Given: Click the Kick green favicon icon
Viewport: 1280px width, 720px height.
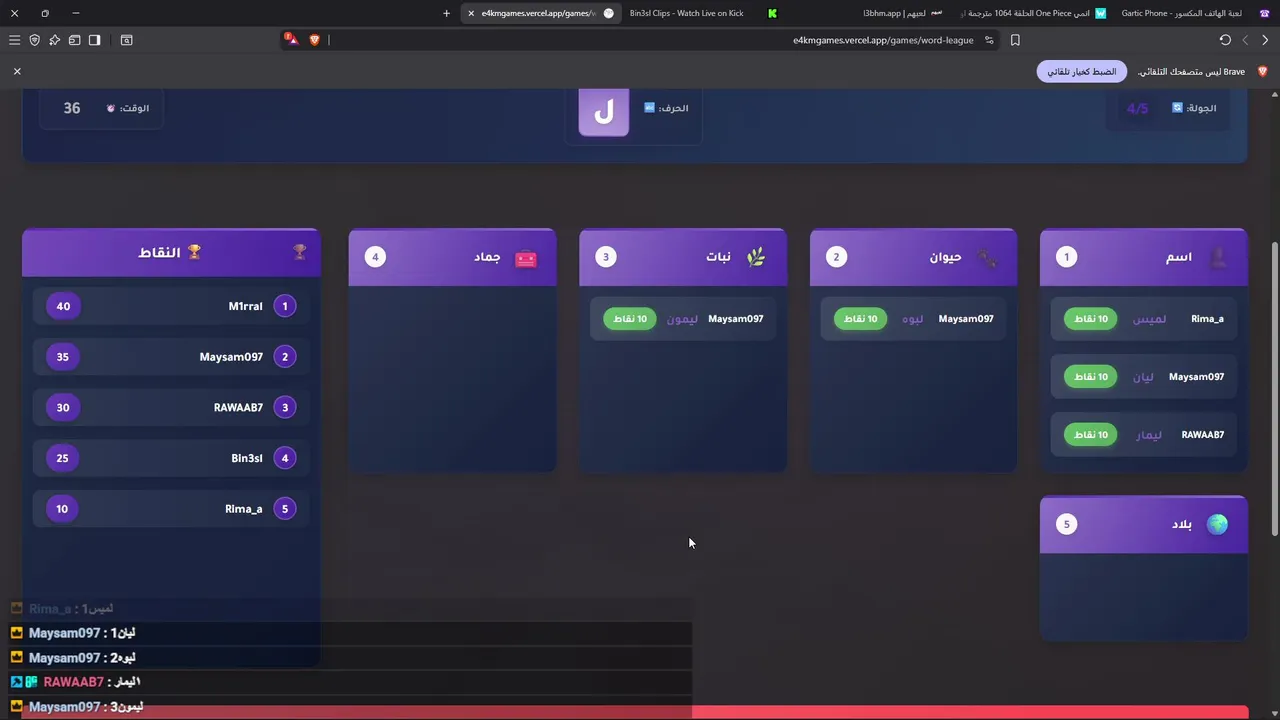Looking at the screenshot, I should click(772, 13).
